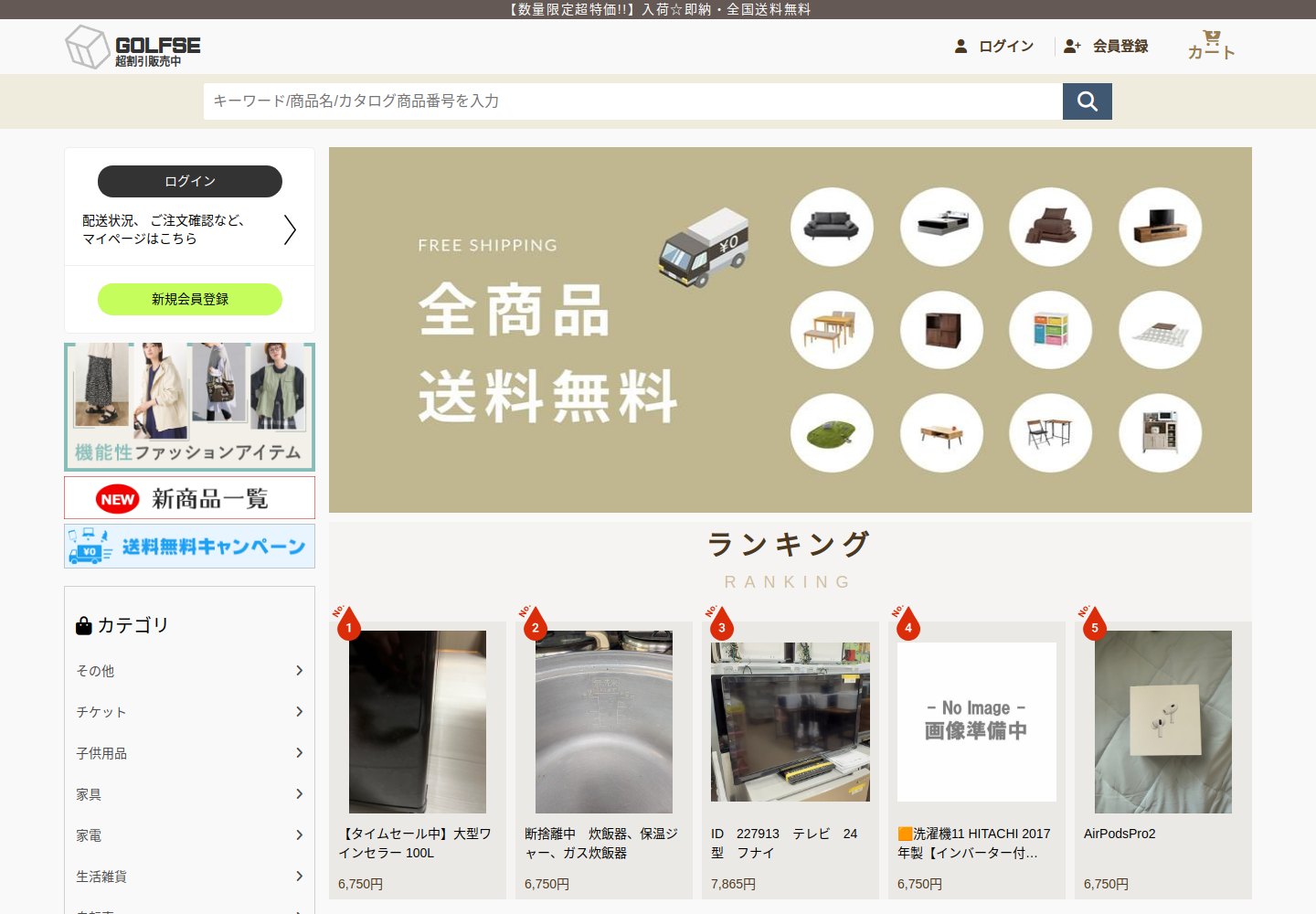Open the header ログイン link
Screen dimensions: 1316x914
1006,46
